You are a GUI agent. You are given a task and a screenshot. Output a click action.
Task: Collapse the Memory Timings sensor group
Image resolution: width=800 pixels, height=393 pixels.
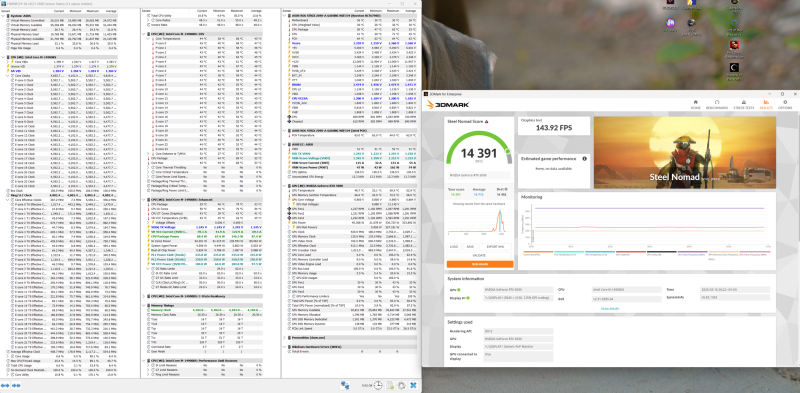pos(145,305)
